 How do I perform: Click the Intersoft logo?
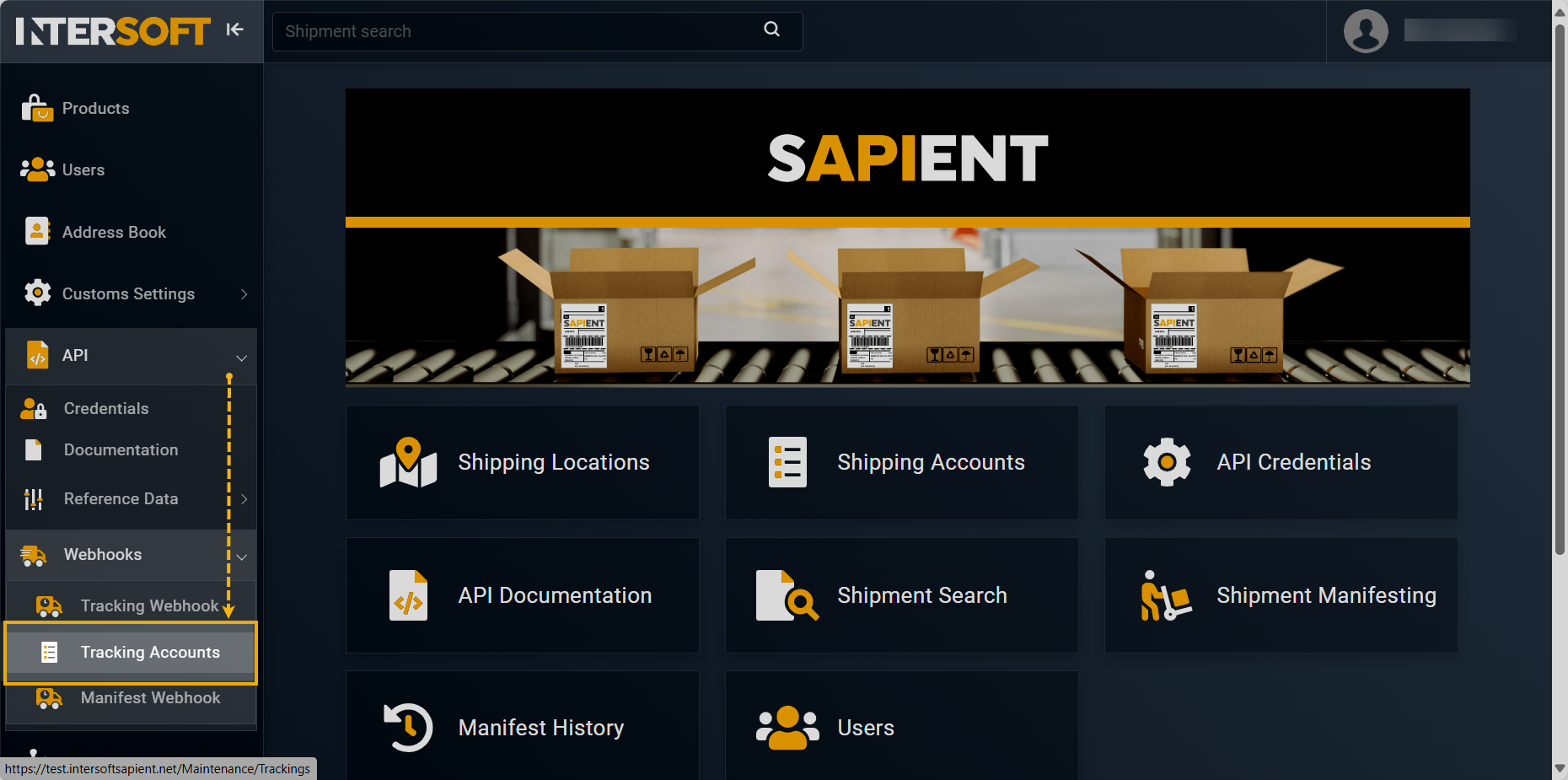(x=112, y=31)
